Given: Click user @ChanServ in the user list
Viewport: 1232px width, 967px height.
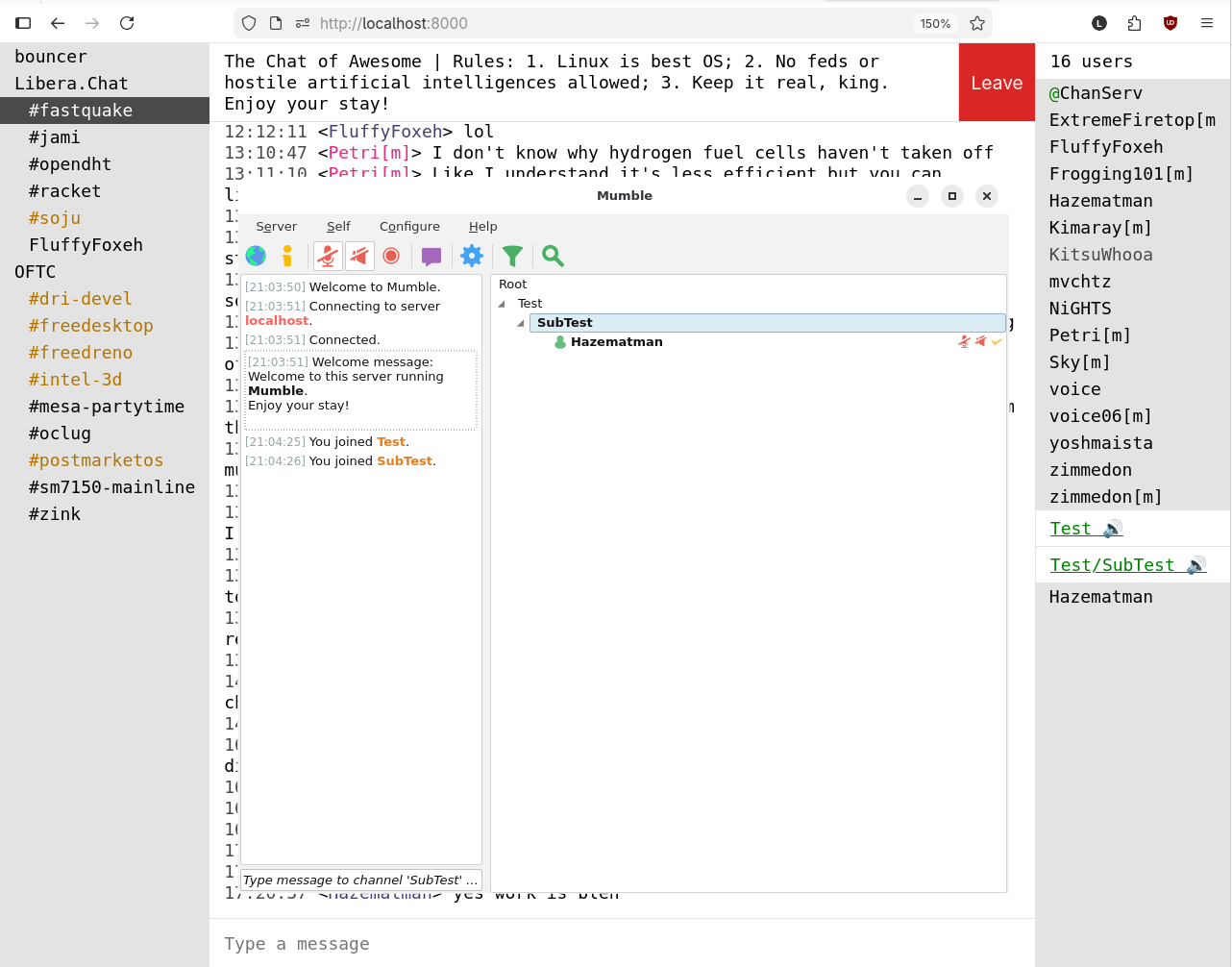Looking at the screenshot, I should point(1096,93).
